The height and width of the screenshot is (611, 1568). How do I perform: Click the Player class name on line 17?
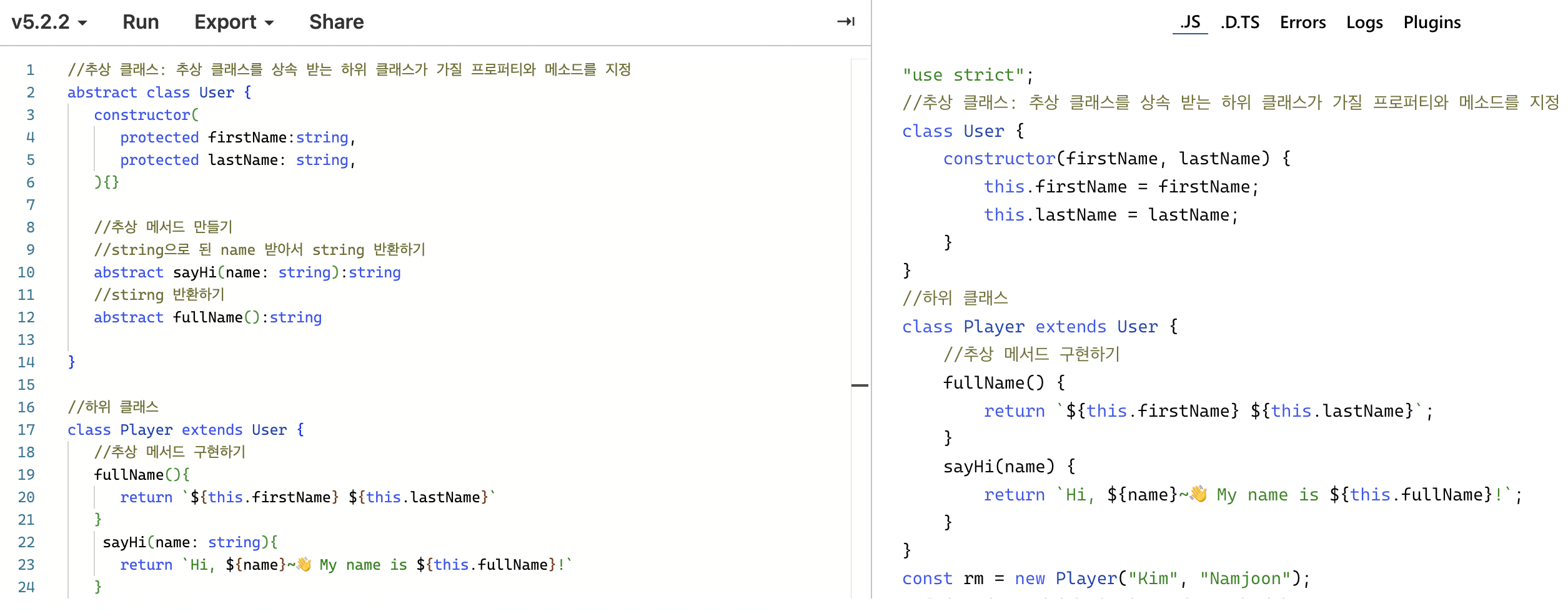point(146,429)
